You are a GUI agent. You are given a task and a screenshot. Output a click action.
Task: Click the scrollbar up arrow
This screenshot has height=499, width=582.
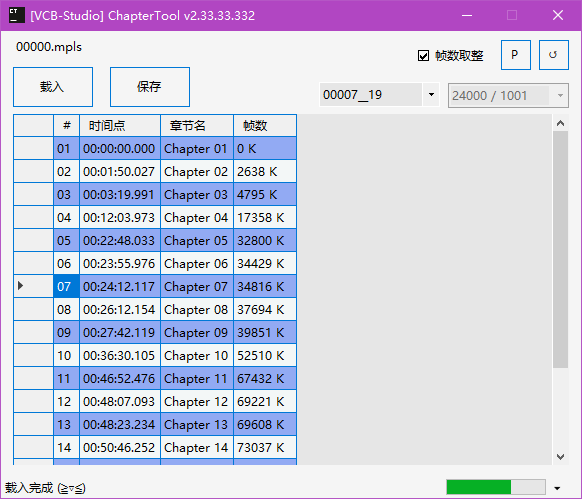(x=560, y=123)
